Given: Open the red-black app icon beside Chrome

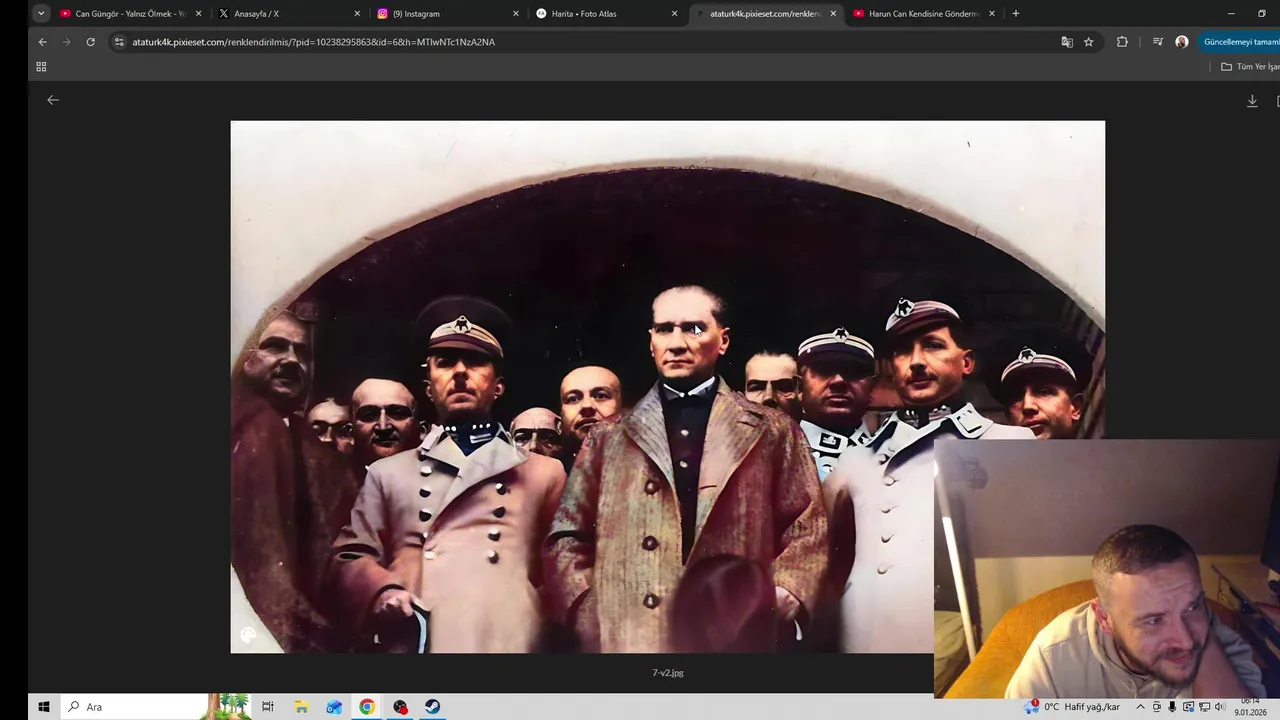Looking at the screenshot, I should 400,707.
